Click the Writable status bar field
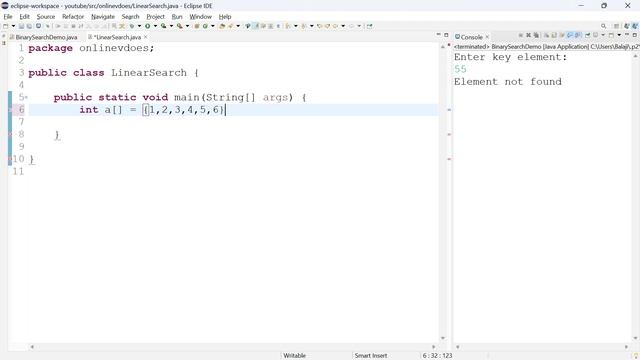640x360 pixels. (x=294, y=356)
